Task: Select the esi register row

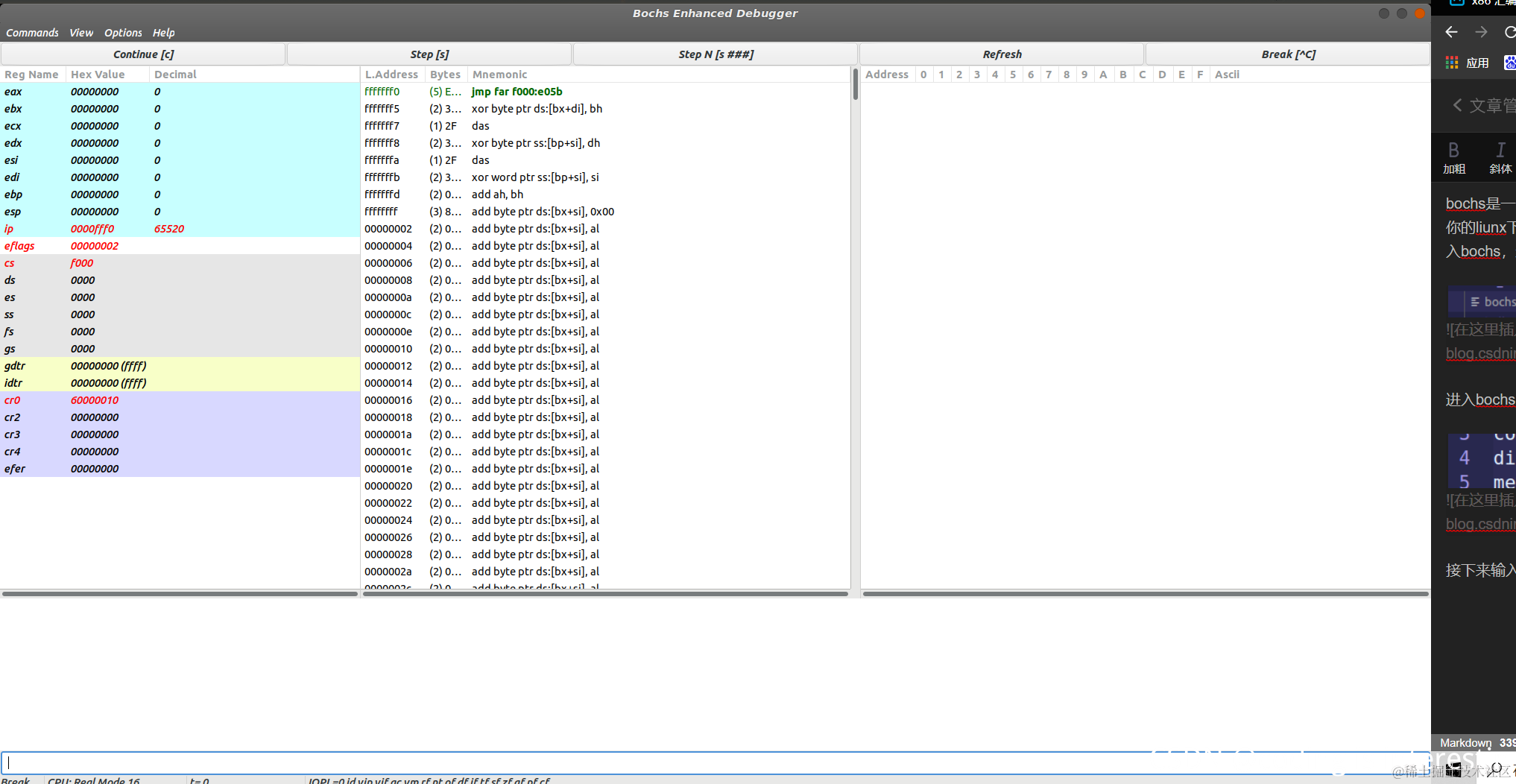Action: pos(180,160)
